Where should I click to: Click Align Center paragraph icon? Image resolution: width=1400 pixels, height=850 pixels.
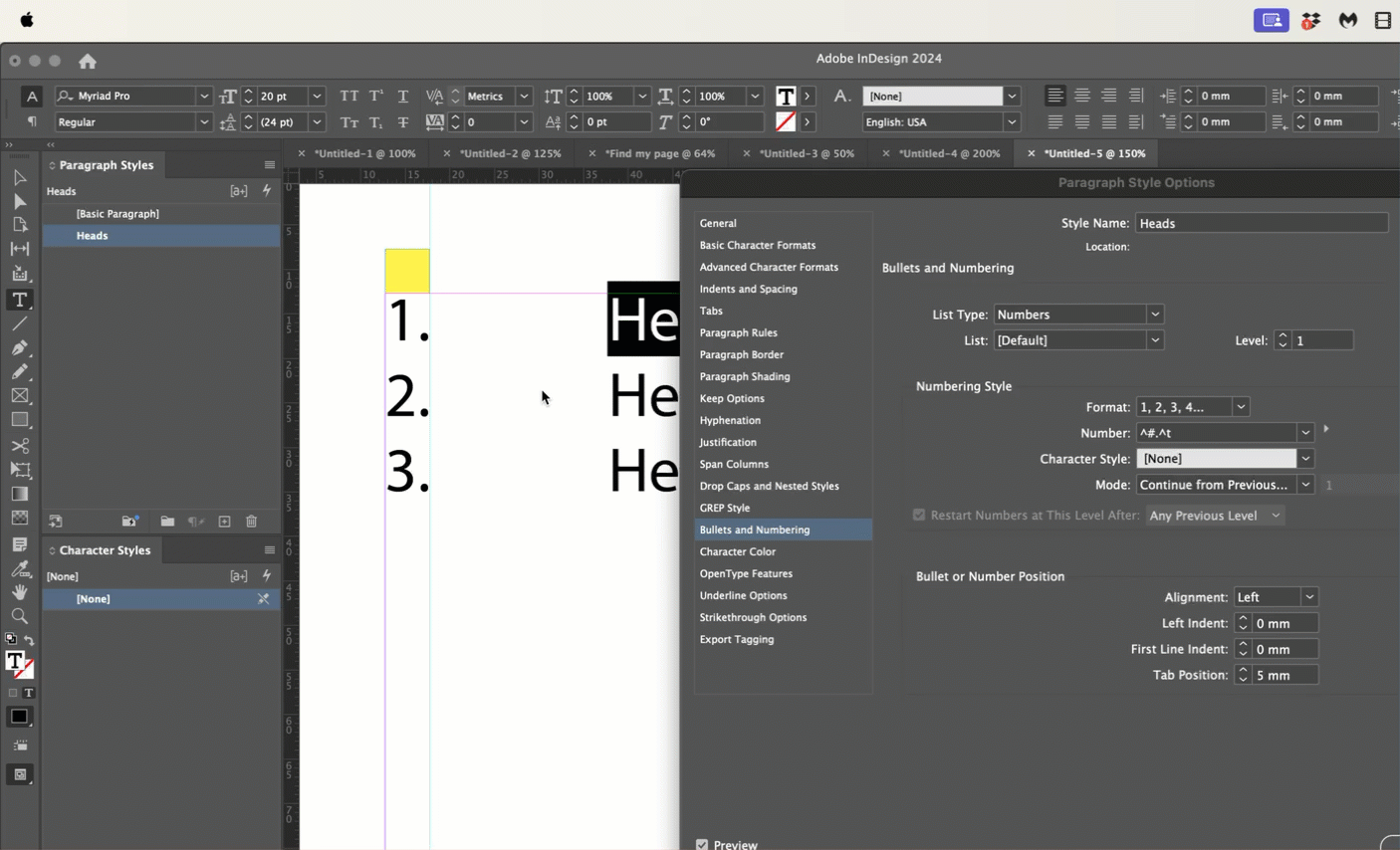[1082, 96]
